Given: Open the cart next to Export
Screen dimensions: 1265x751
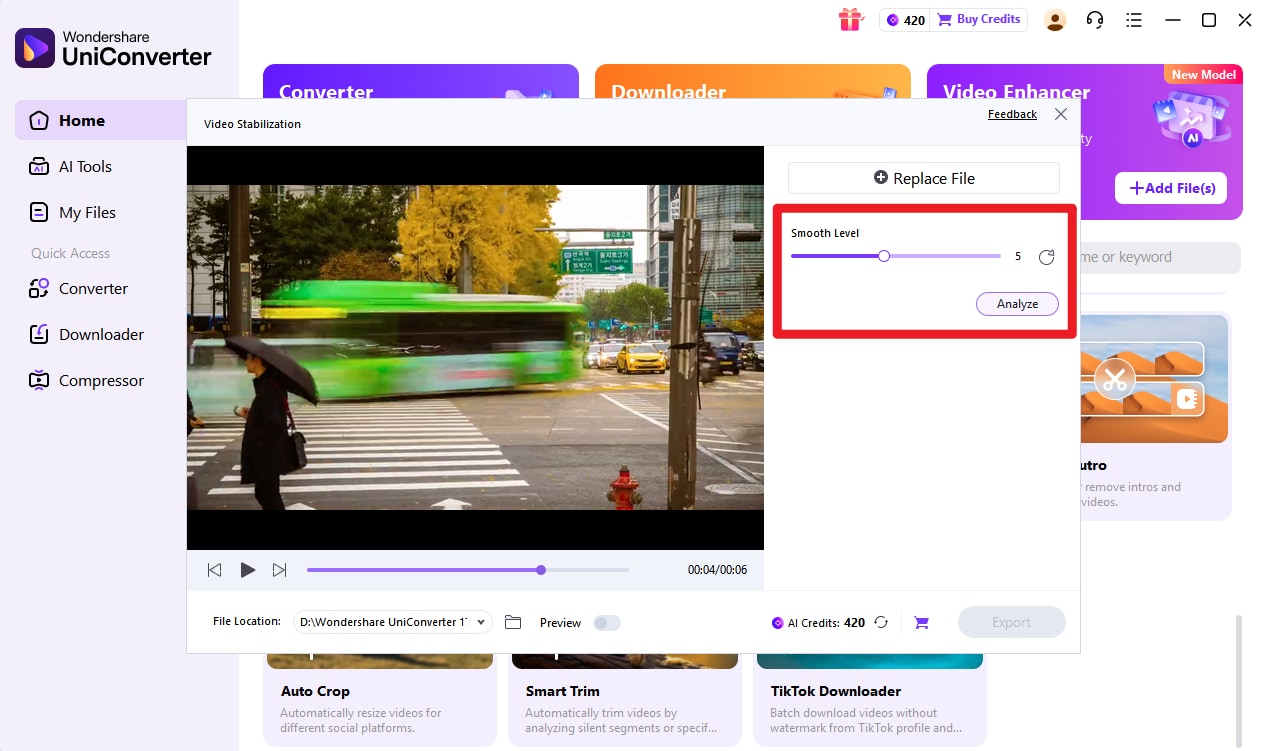Looking at the screenshot, I should point(921,622).
